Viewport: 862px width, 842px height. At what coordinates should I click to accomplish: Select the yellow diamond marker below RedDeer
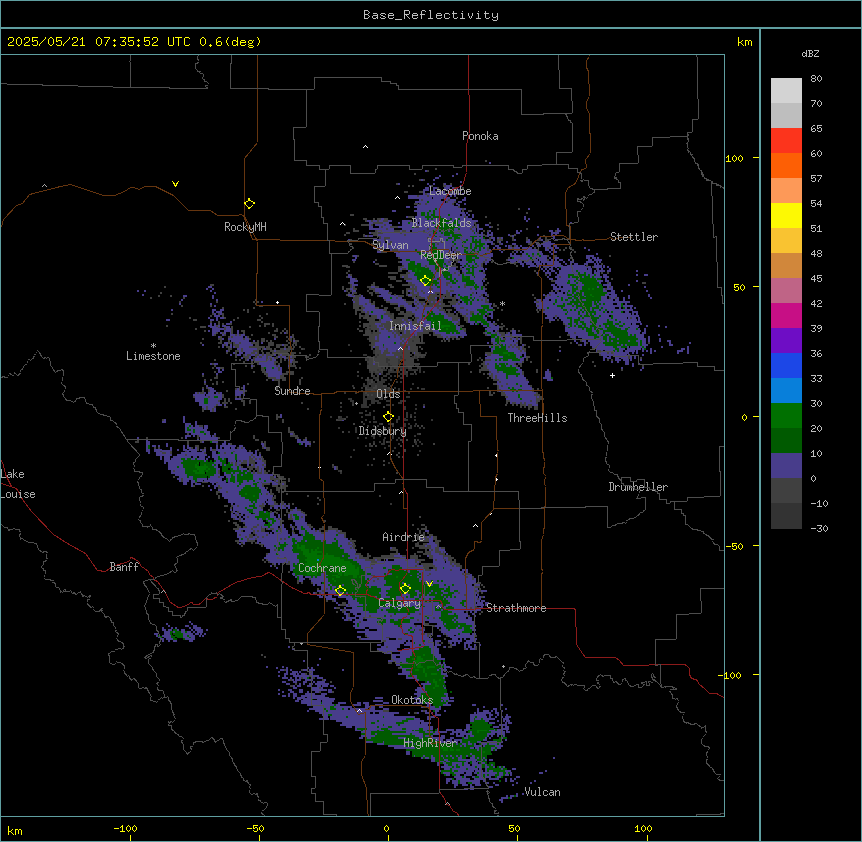[x=425, y=281]
